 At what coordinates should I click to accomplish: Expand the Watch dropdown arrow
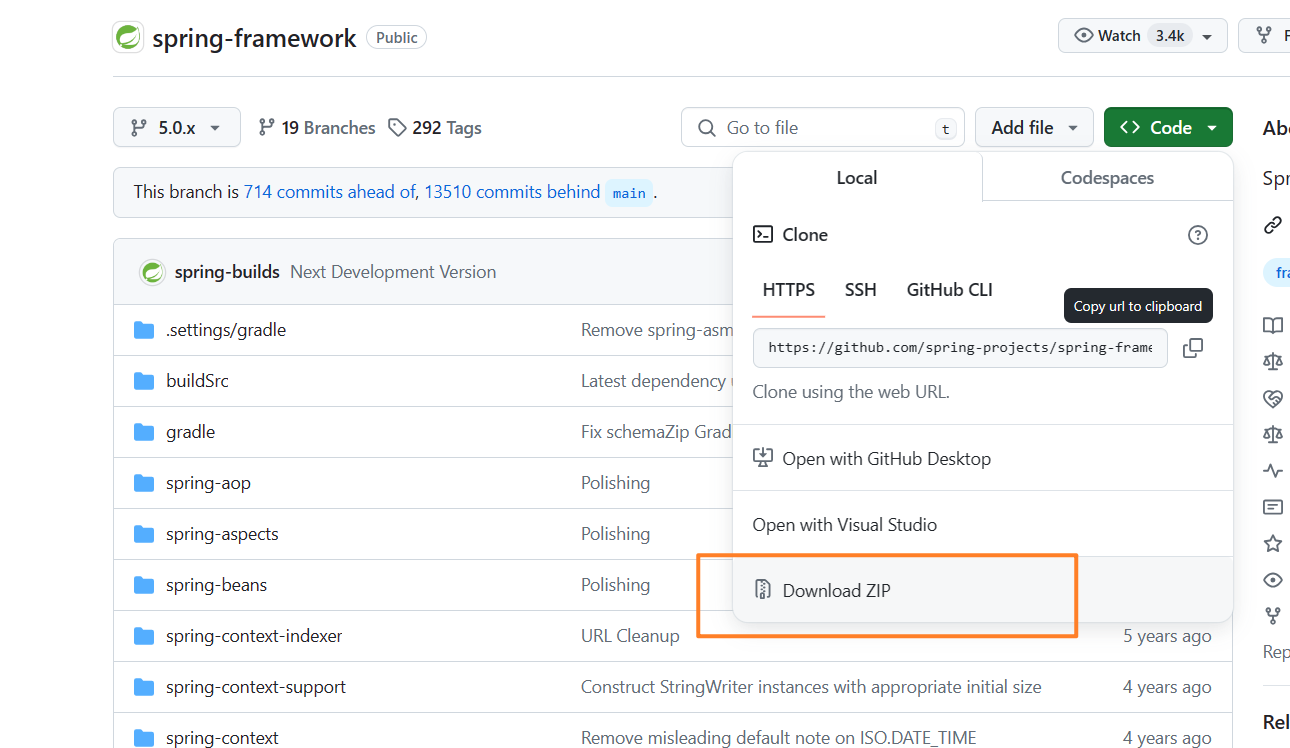pos(1207,36)
